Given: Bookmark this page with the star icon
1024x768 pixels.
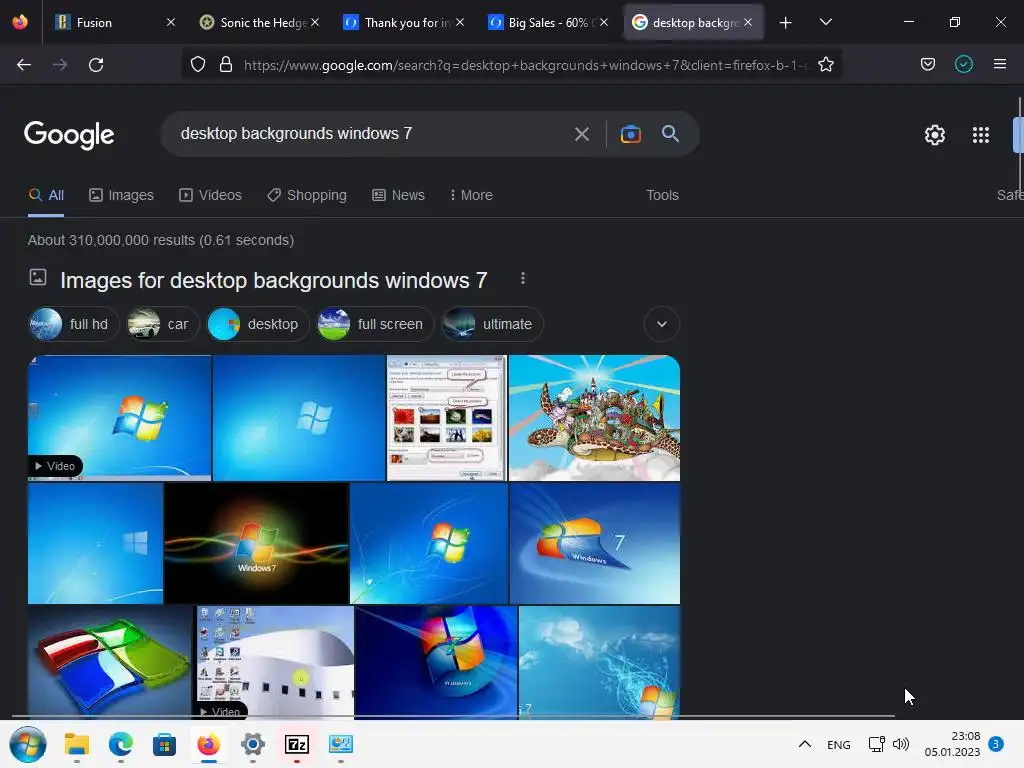Looking at the screenshot, I should click(825, 65).
